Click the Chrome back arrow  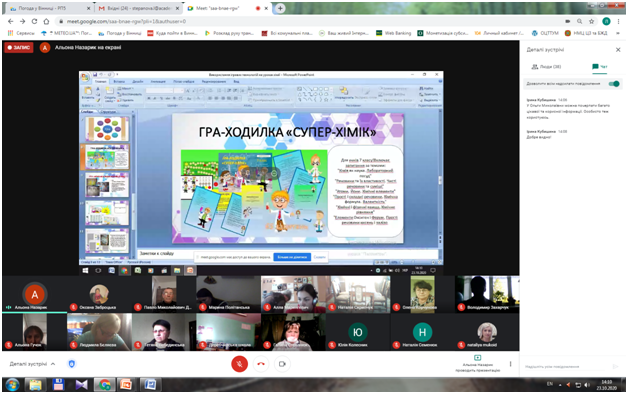[x=10, y=22]
